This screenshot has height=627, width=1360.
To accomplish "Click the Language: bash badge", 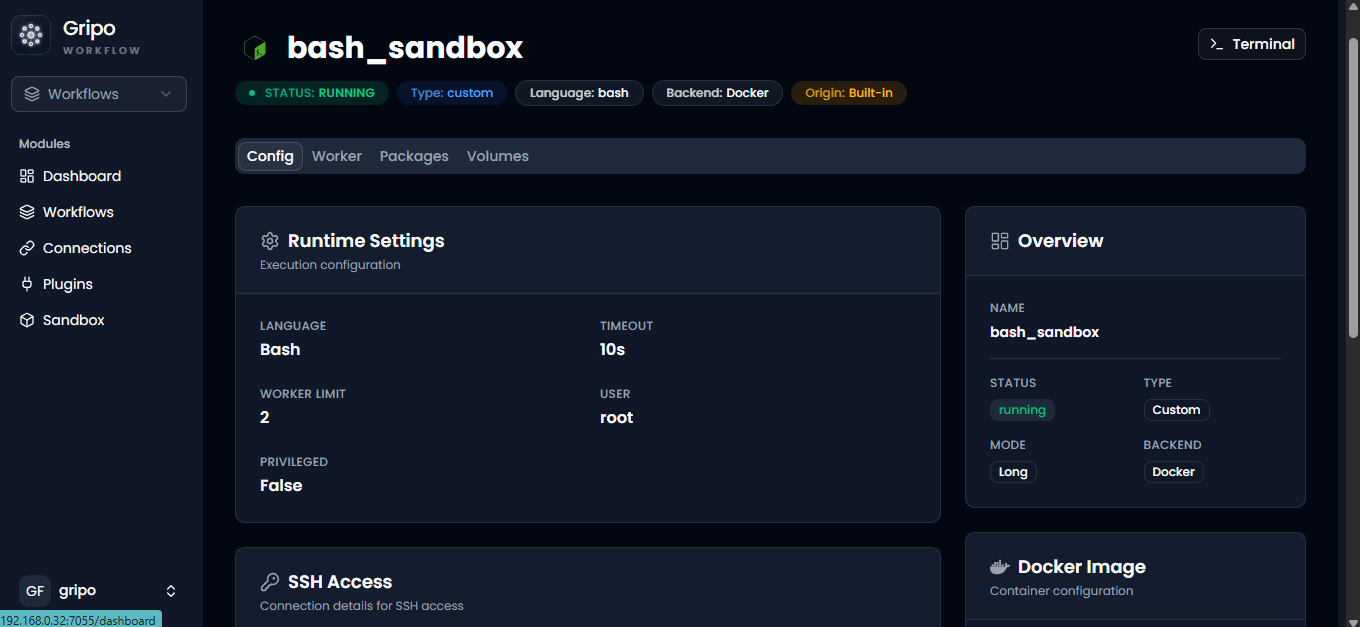I will tap(579, 93).
